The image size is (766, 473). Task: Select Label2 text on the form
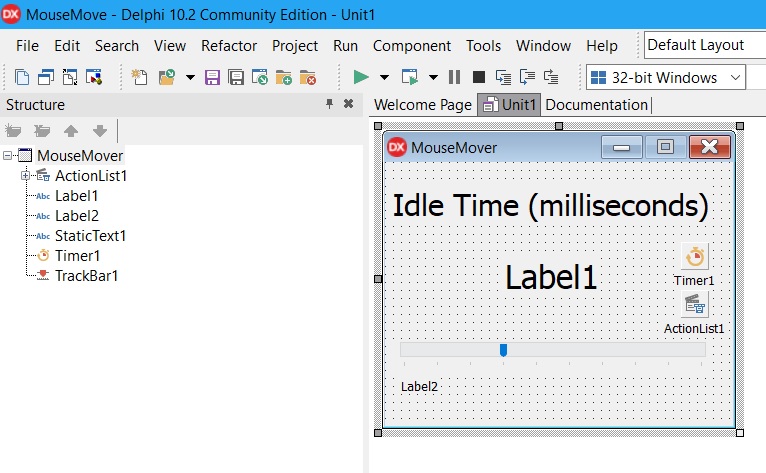point(419,387)
